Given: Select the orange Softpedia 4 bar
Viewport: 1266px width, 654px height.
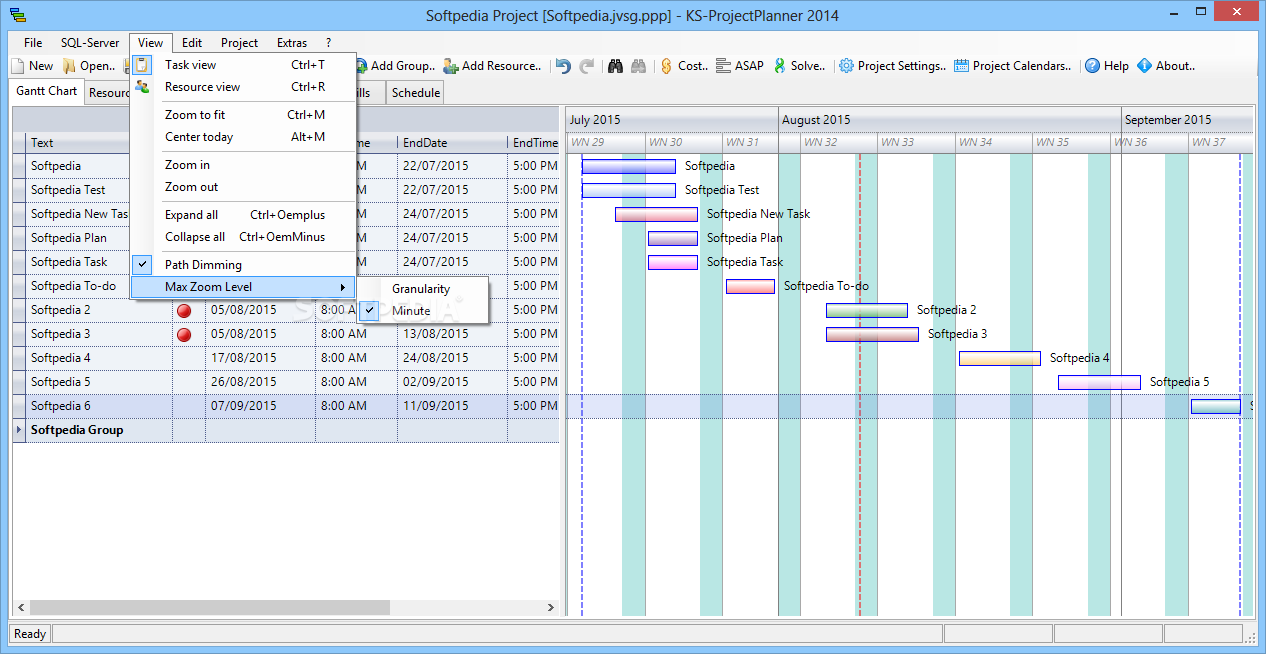Looking at the screenshot, I should 1000,358.
